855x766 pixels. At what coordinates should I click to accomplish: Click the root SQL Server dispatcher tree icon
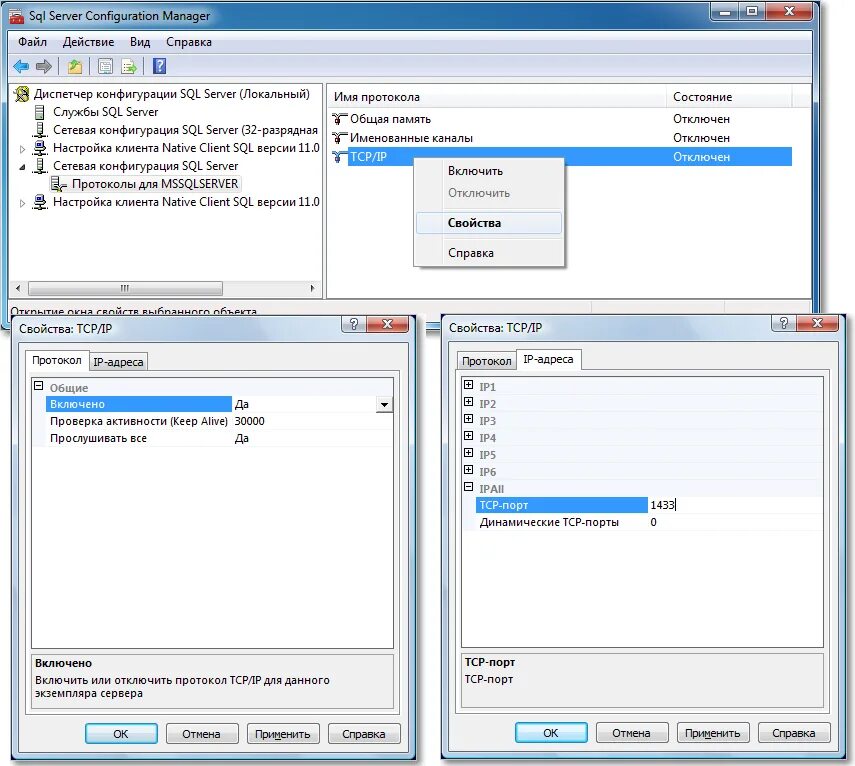pos(22,94)
